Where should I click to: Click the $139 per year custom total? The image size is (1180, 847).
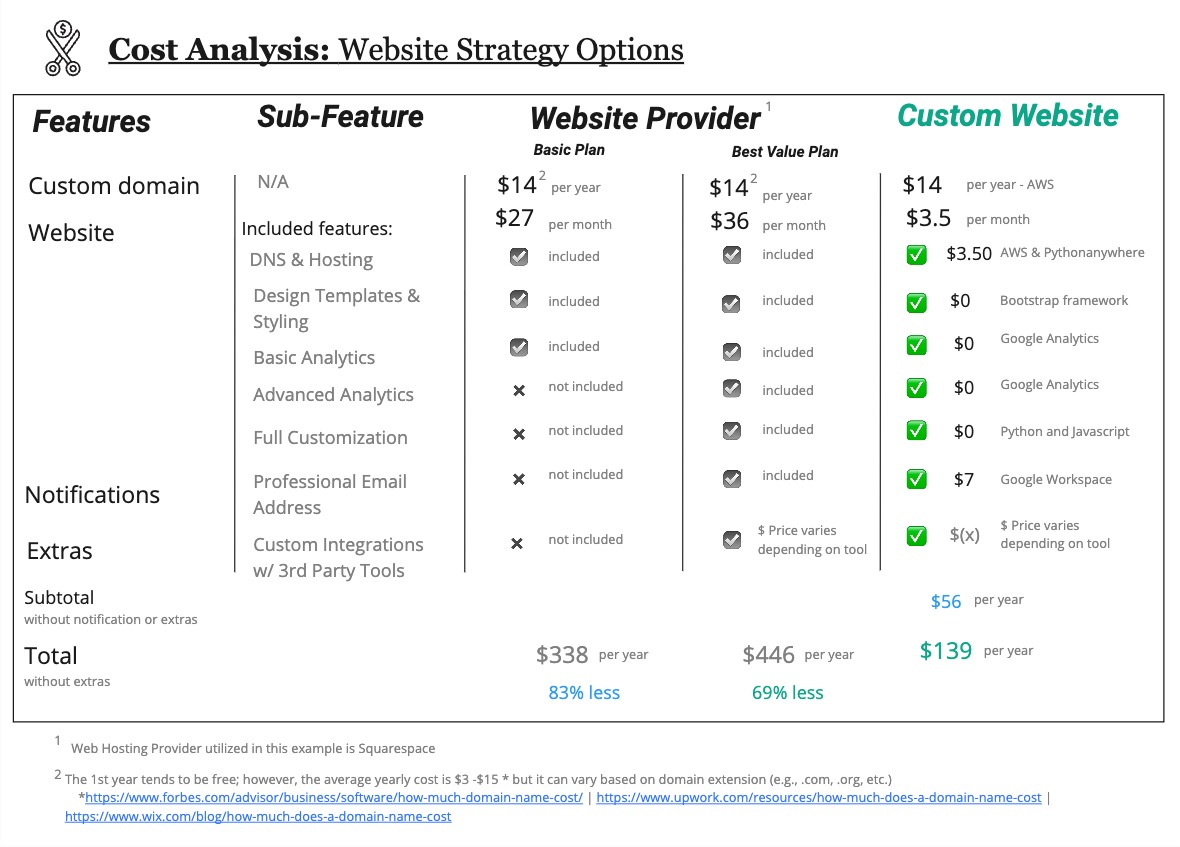pyautogui.click(x=946, y=651)
